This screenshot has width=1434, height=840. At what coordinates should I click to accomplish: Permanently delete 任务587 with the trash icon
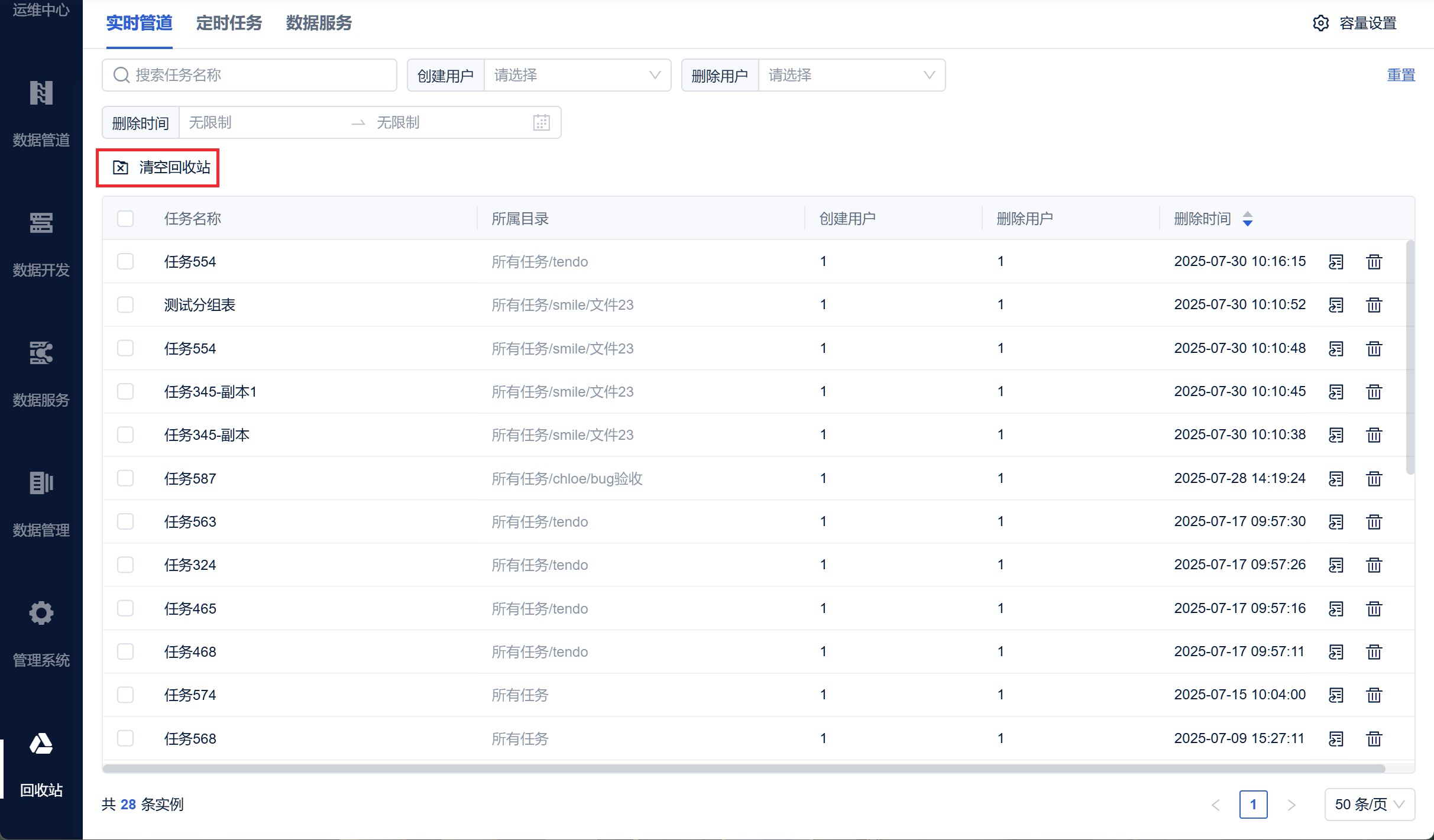(x=1374, y=478)
